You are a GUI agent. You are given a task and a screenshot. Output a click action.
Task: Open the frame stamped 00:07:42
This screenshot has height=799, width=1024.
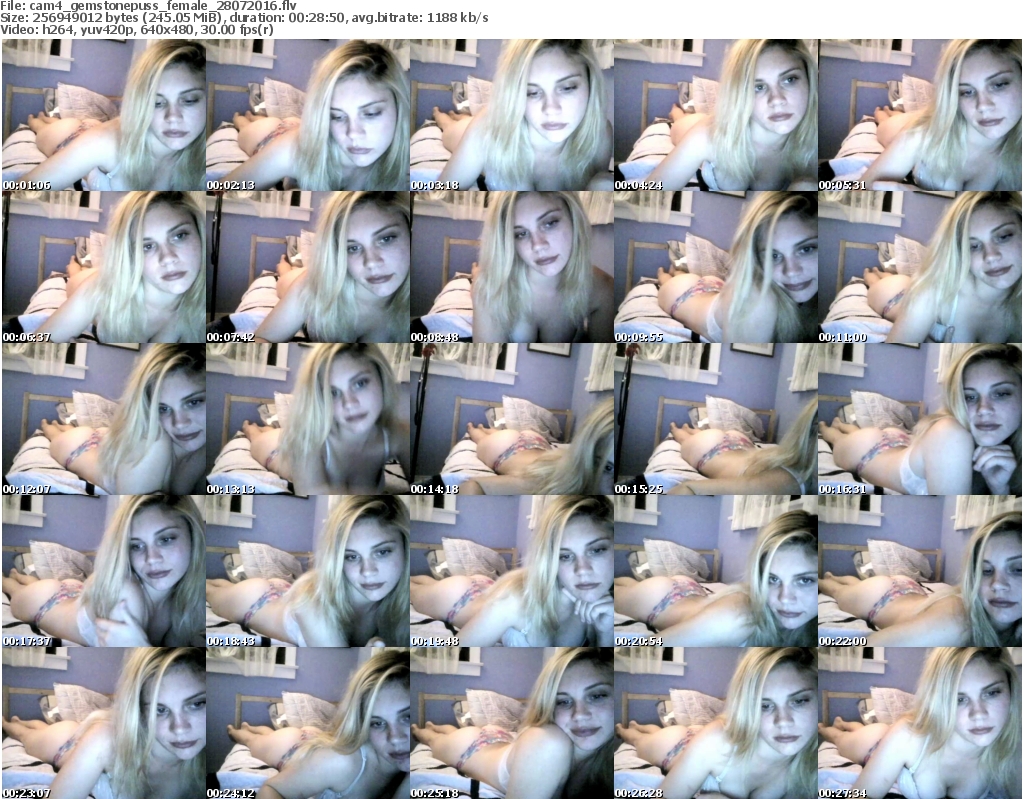click(x=308, y=267)
